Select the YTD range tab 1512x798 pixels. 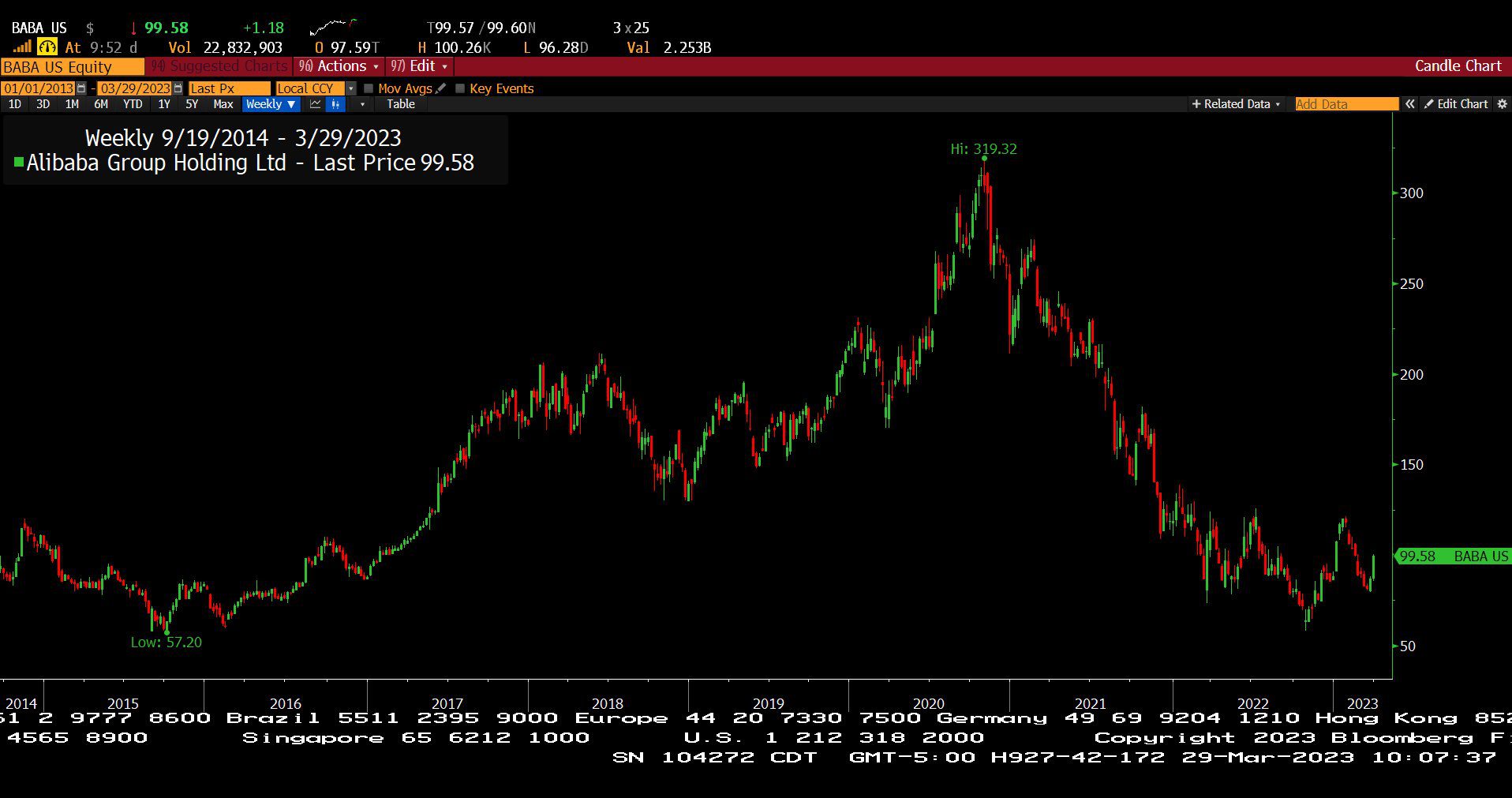click(x=133, y=104)
